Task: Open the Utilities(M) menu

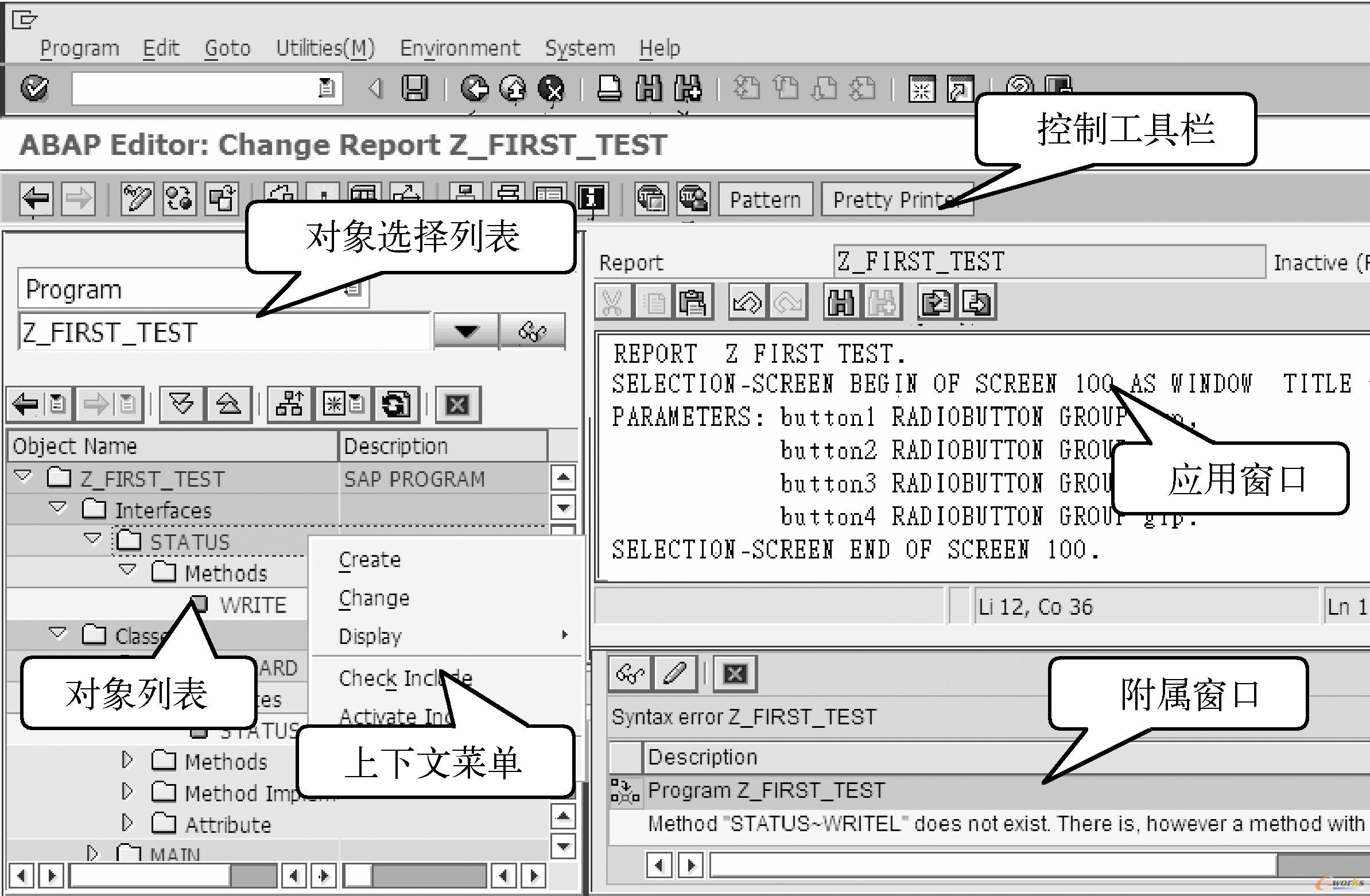Action: click(x=325, y=48)
